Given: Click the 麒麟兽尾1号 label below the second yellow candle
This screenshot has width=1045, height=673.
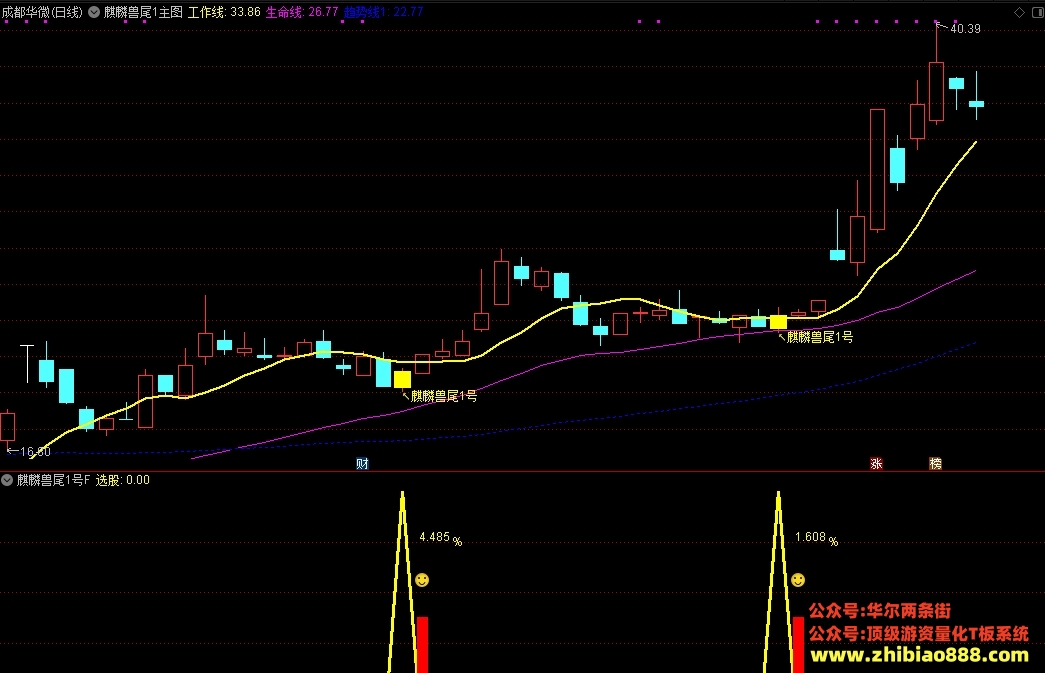Looking at the screenshot, I should click(820, 337).
